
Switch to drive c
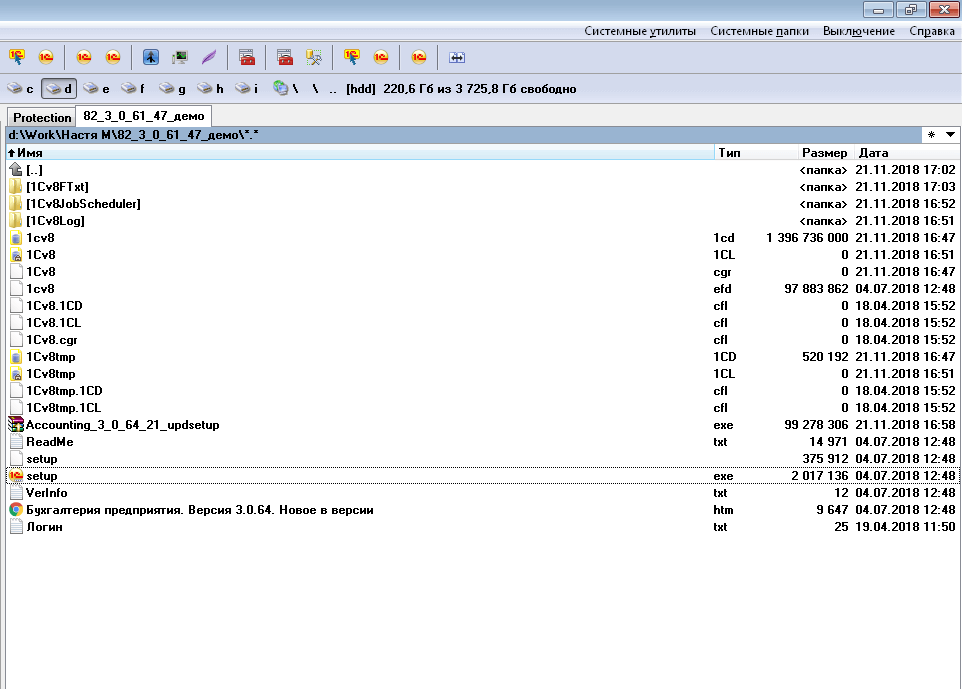(20, 89)
